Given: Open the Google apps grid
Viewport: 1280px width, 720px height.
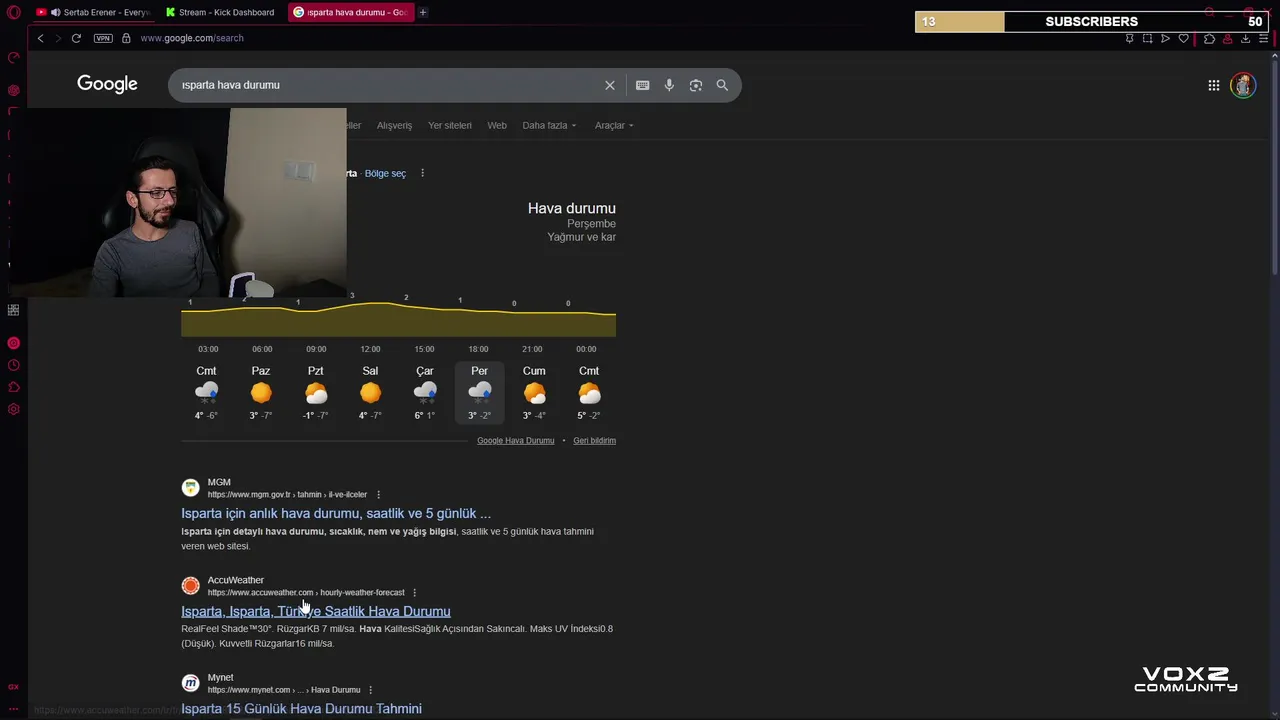Looking at the screenshot, I should coord(1213,85).
